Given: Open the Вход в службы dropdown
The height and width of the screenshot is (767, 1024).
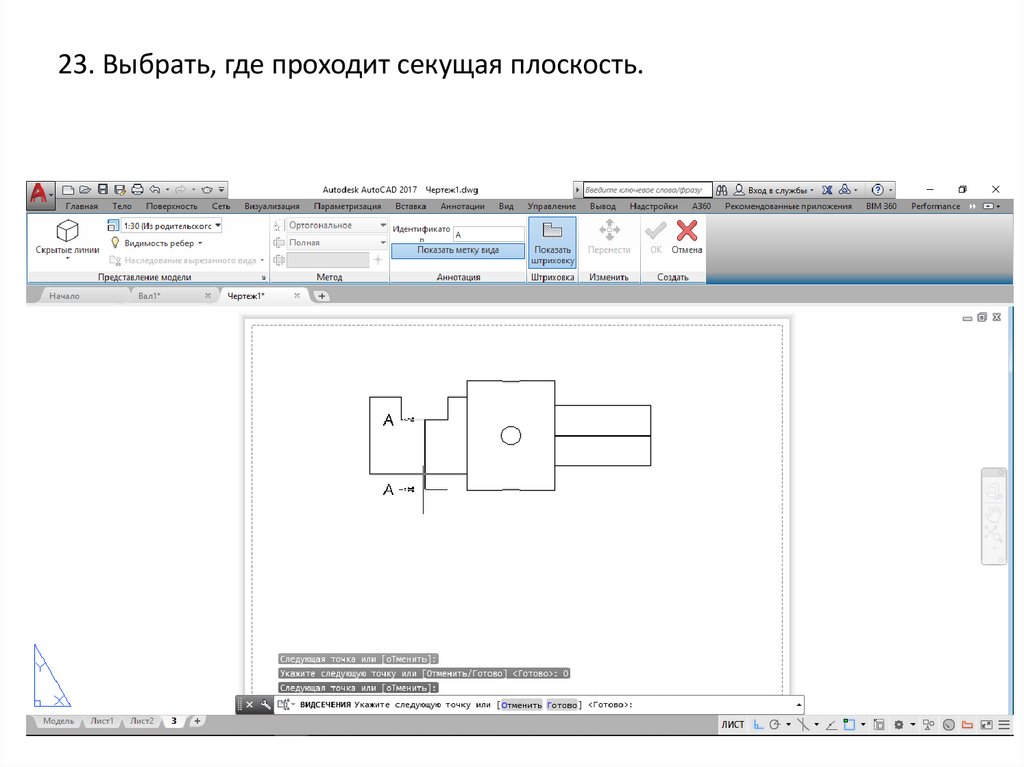Looking at the screenshot, I should coord(775,189).
